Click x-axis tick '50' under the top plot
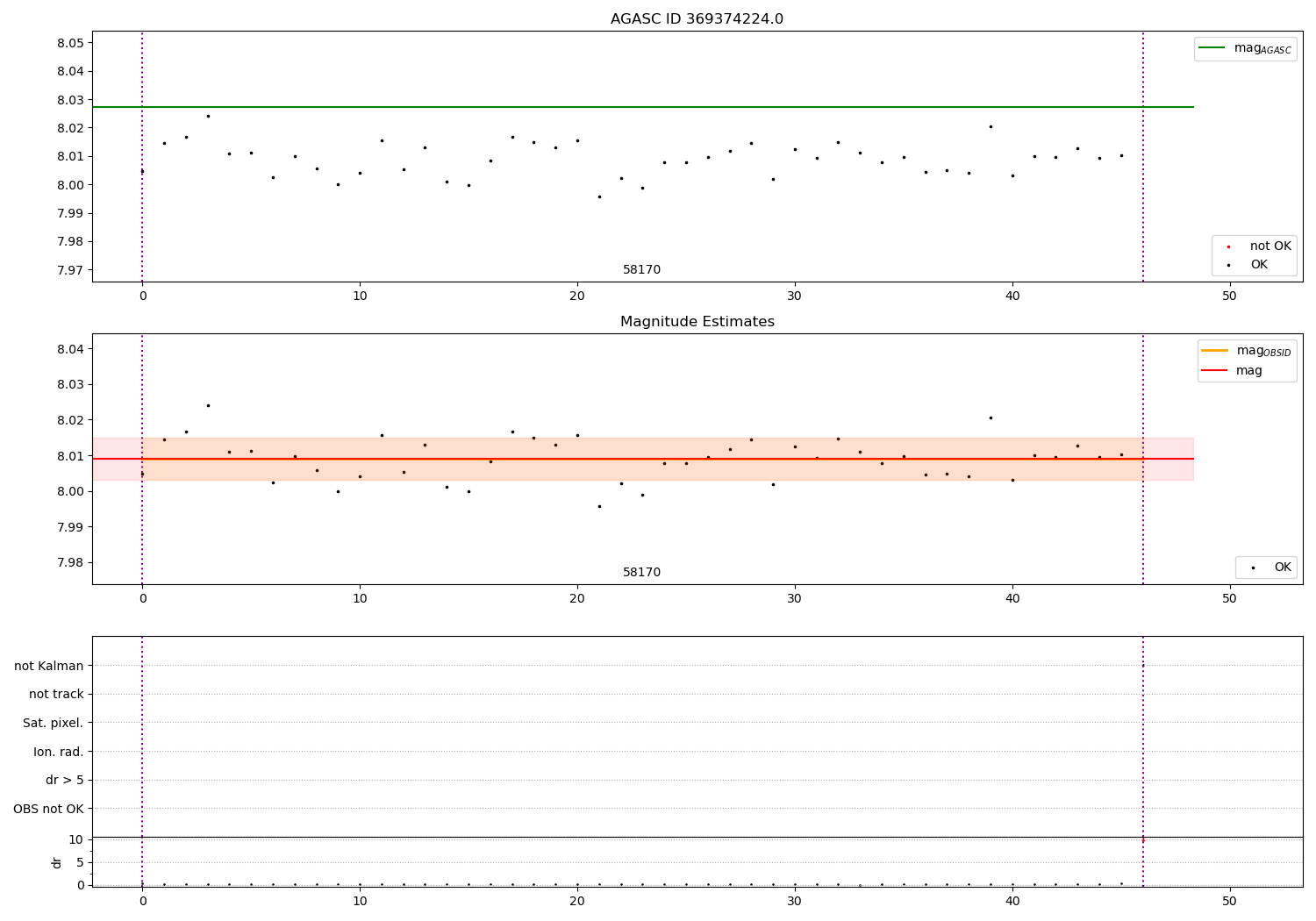Image resolution: width=1316 pixels, height=921 pixels. [1229, 296]
